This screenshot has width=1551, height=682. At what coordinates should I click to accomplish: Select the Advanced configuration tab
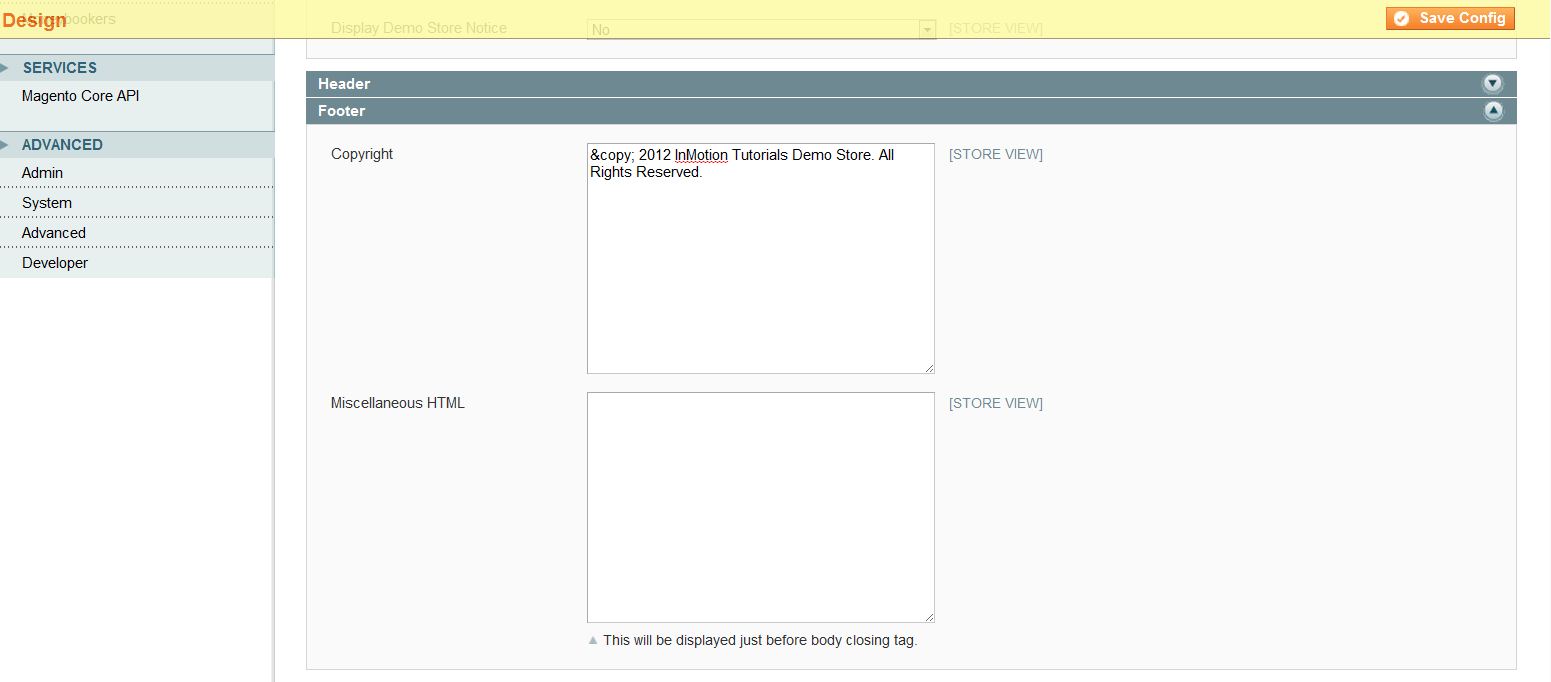[54, 233]
